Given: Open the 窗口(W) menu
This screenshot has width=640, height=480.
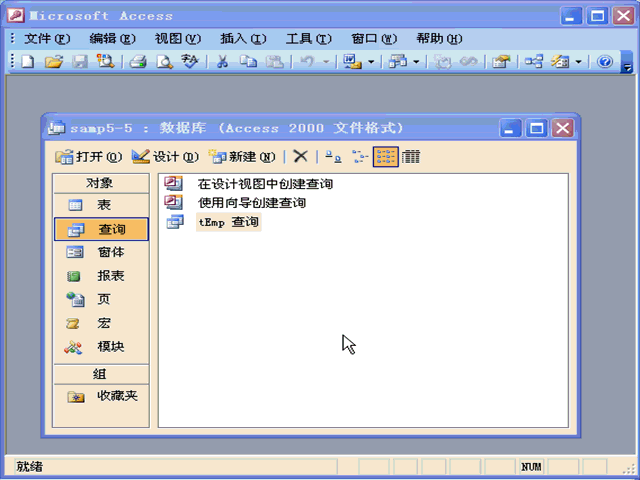Looking at the screenshot, I should click(x=374, y=39).
